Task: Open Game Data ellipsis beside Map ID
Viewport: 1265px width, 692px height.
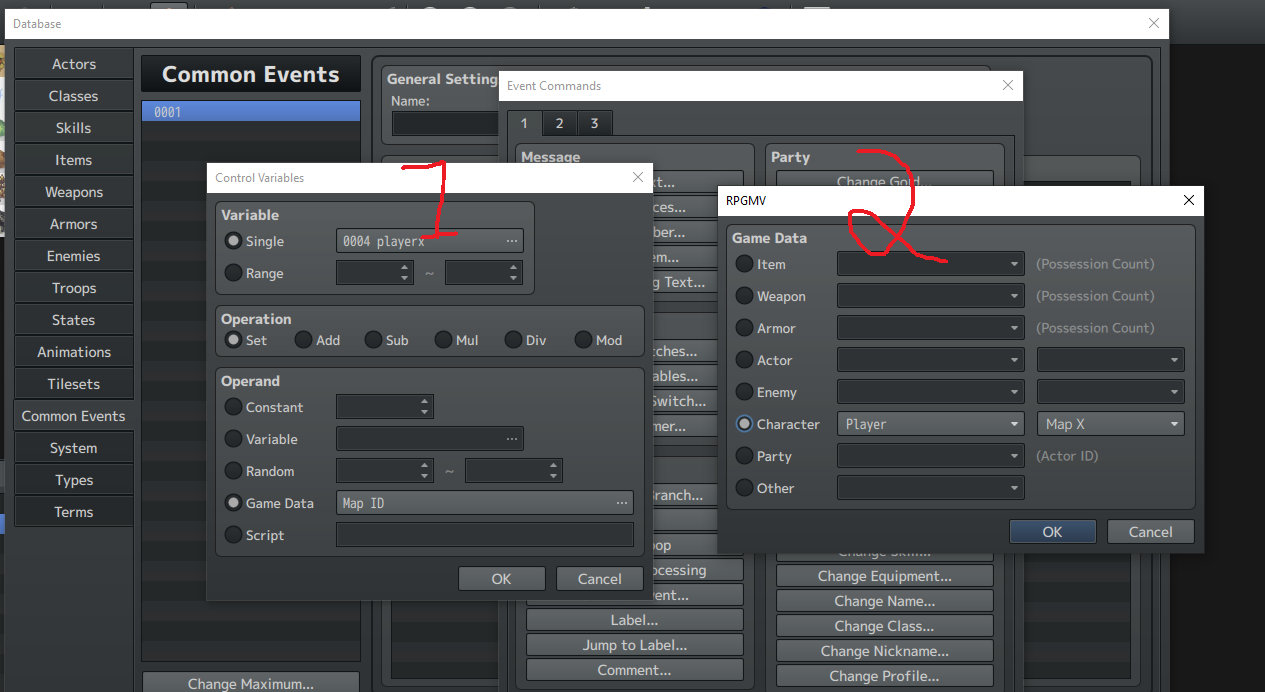Action: (622, 503)
